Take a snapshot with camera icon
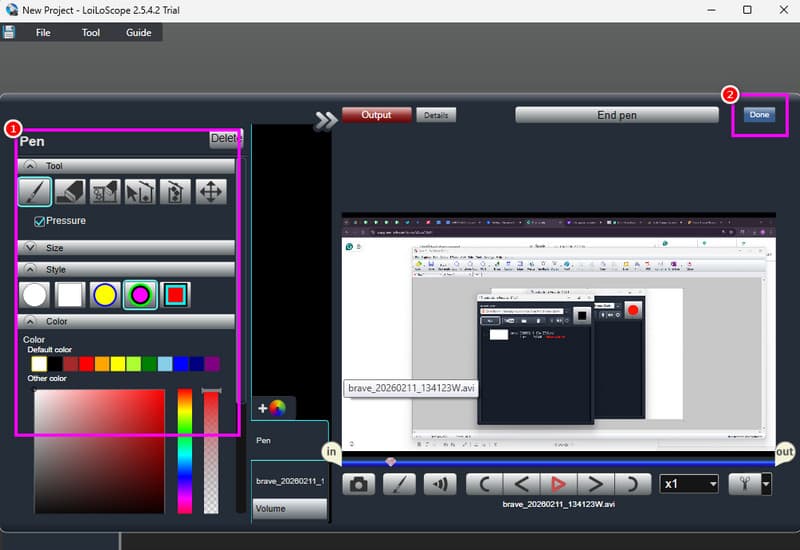 pyautogui.click(x=359, y=484)
